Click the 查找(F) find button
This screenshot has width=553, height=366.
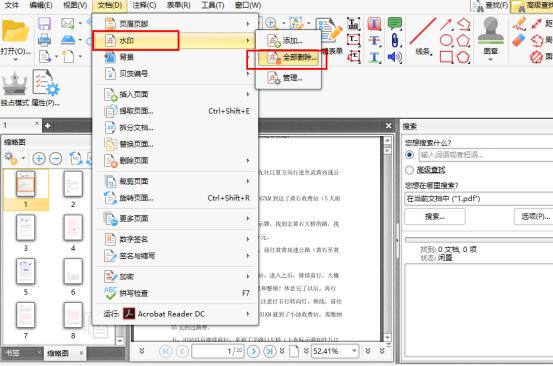tap(490, 6)
